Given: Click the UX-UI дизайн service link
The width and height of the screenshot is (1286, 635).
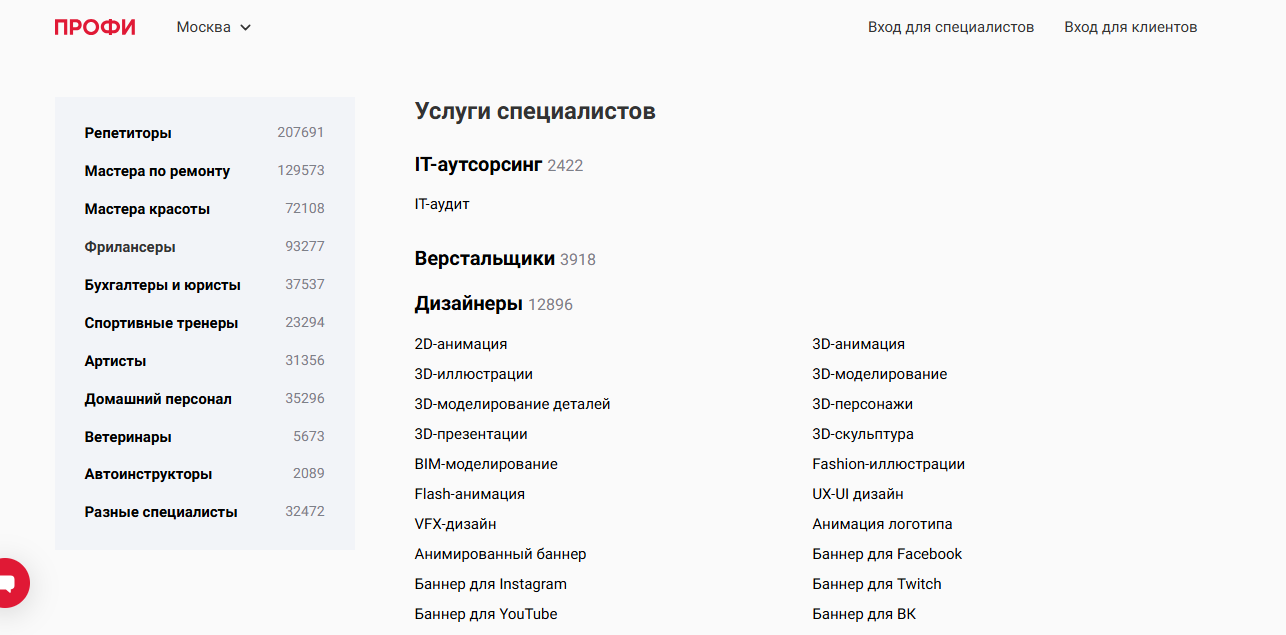Looking at the screenshot, I should point(857,494).
